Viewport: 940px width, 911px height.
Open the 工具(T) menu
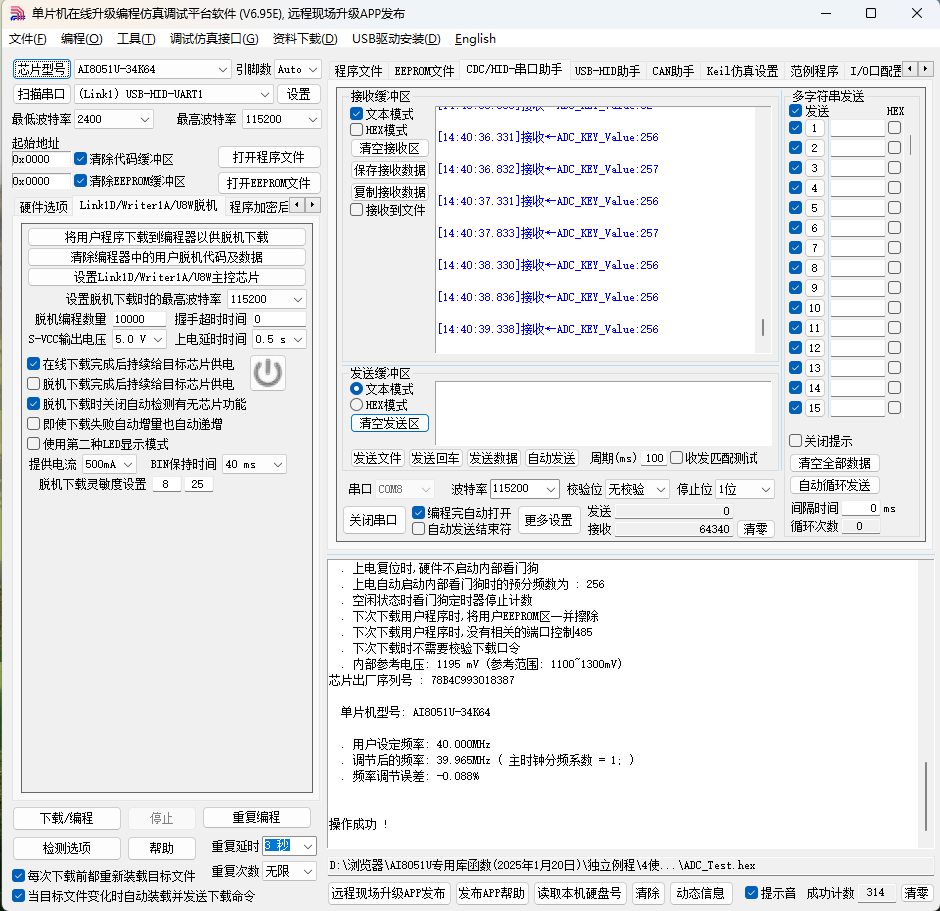click(136, 39)
